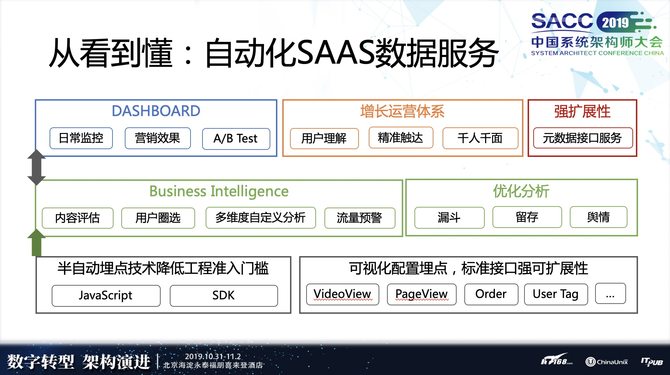The width and height of the screenshot is (670, 375).
Task: Click the IT168 logo in footer
Action: pos(556,360)
